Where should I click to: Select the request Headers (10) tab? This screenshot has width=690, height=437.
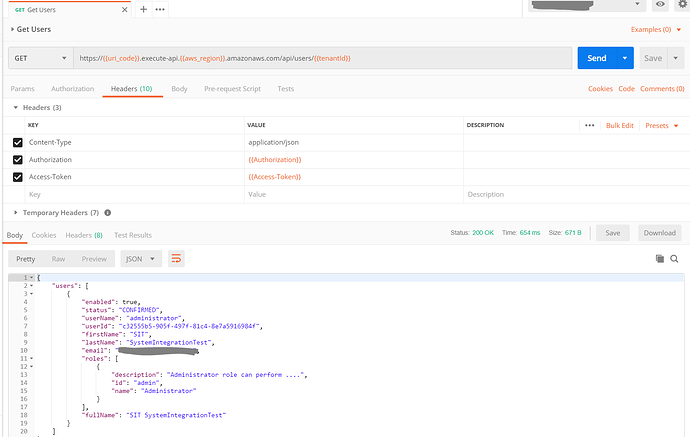tap(132, 88)
